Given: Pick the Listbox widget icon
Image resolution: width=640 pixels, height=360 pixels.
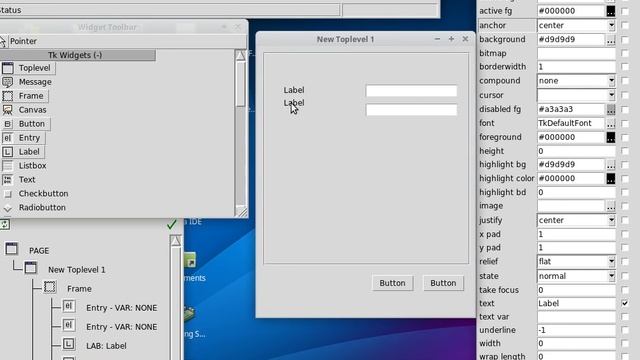Looking at the screenshot, I should [8, 166].
